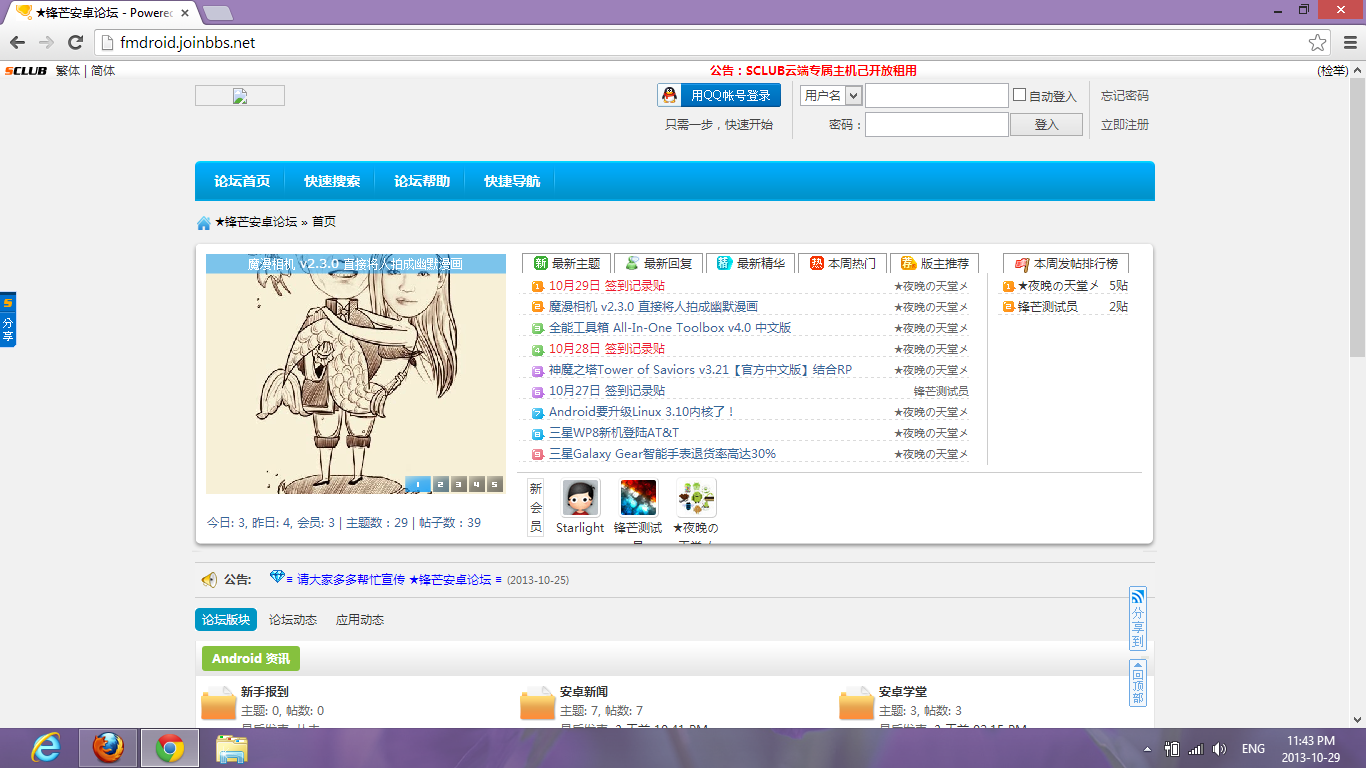Select slideshow page 5 indicator
The height and width of the screenshot is (768, 1366).
495,485
